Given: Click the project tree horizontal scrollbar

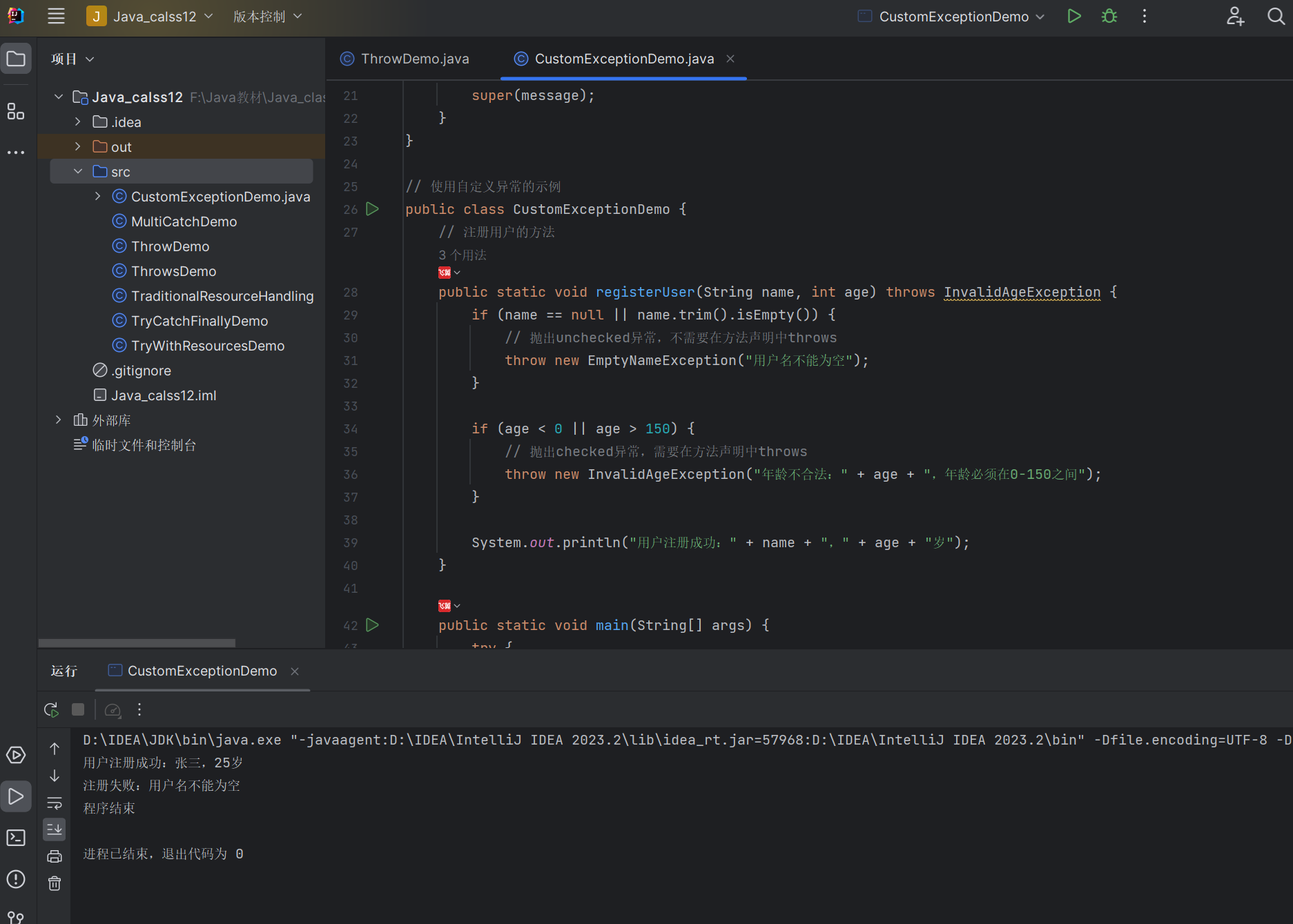Looking at the screenshot, I should coord(137,643).
